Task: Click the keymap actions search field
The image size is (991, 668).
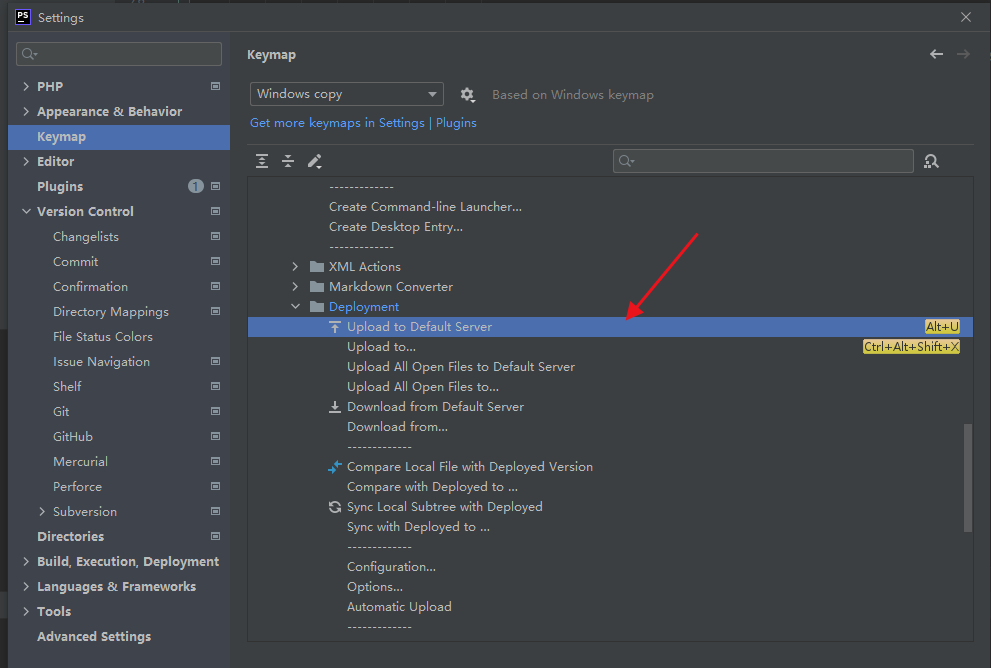Action: (x=763, y=161)
